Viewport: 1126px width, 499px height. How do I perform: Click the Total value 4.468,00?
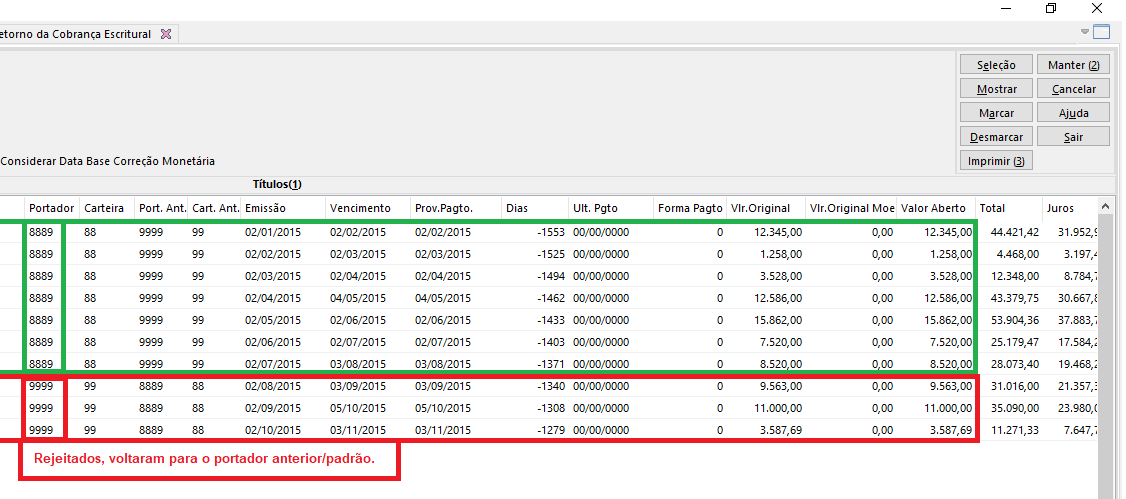[x=1018, y=254]
